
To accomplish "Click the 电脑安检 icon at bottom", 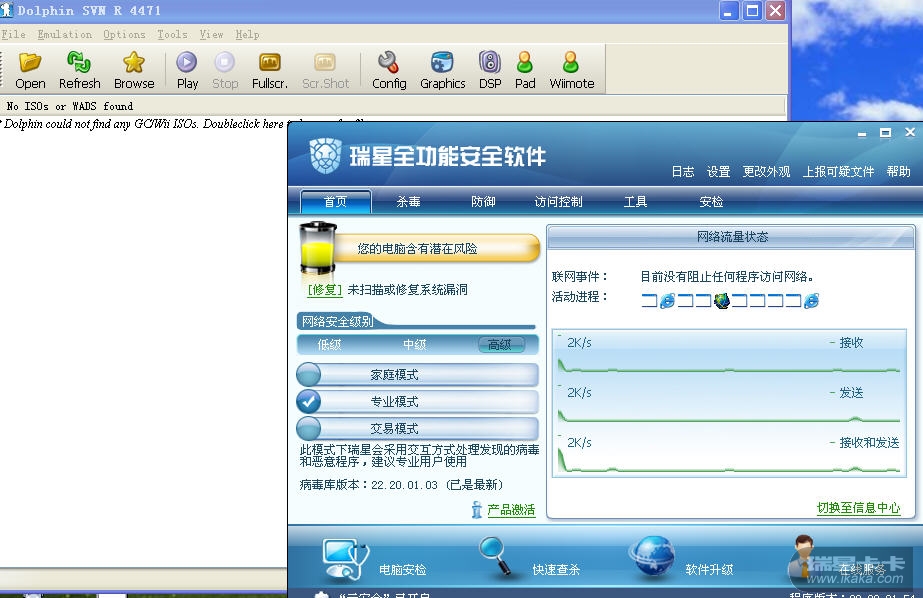I will coord(346,559).
